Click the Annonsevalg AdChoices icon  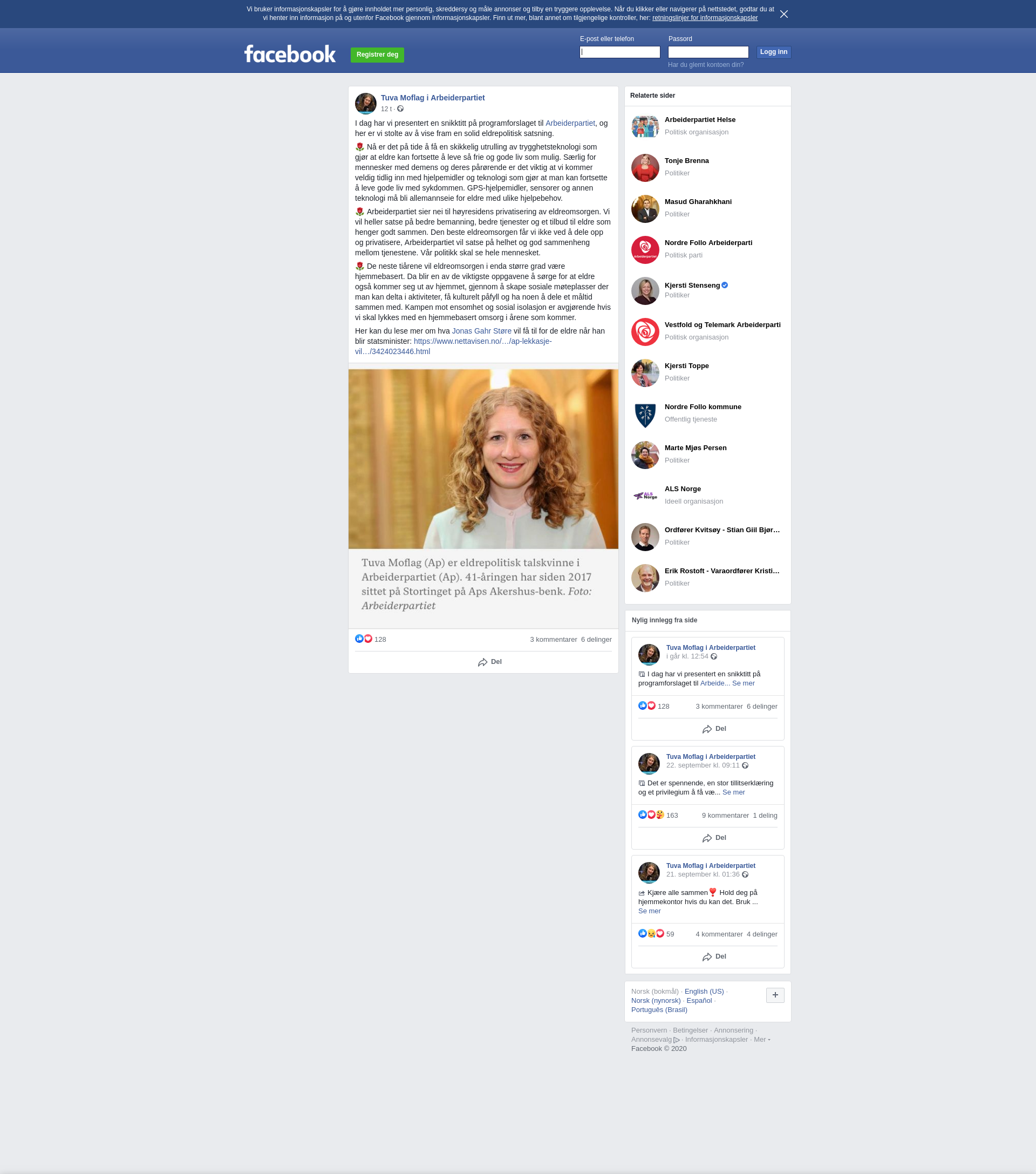(677, 1040)
